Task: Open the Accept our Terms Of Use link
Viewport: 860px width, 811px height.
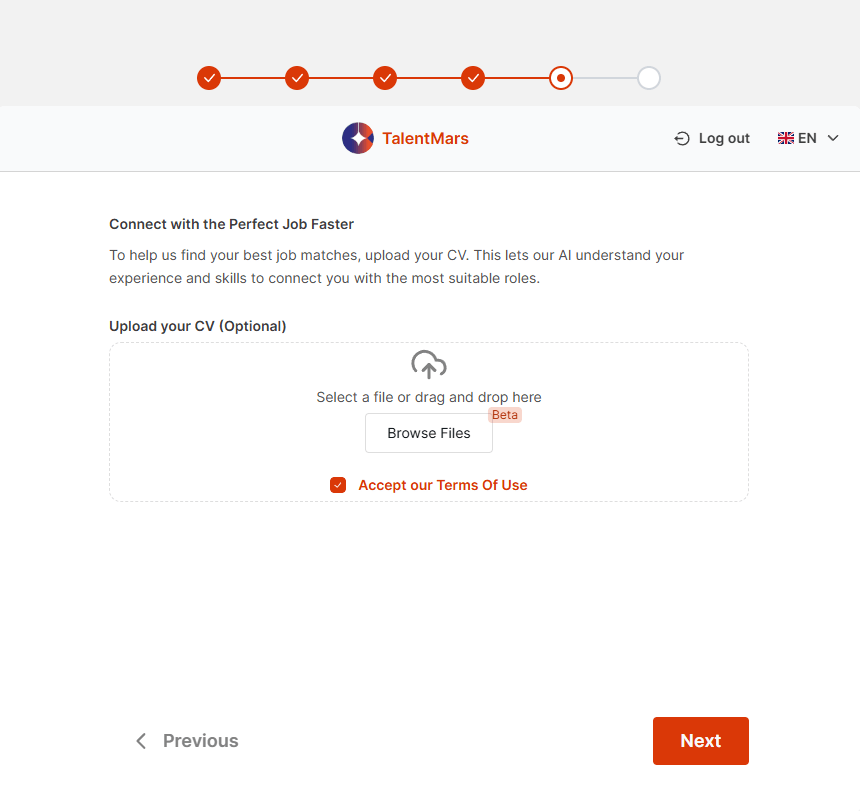Action: coord(443,485)
